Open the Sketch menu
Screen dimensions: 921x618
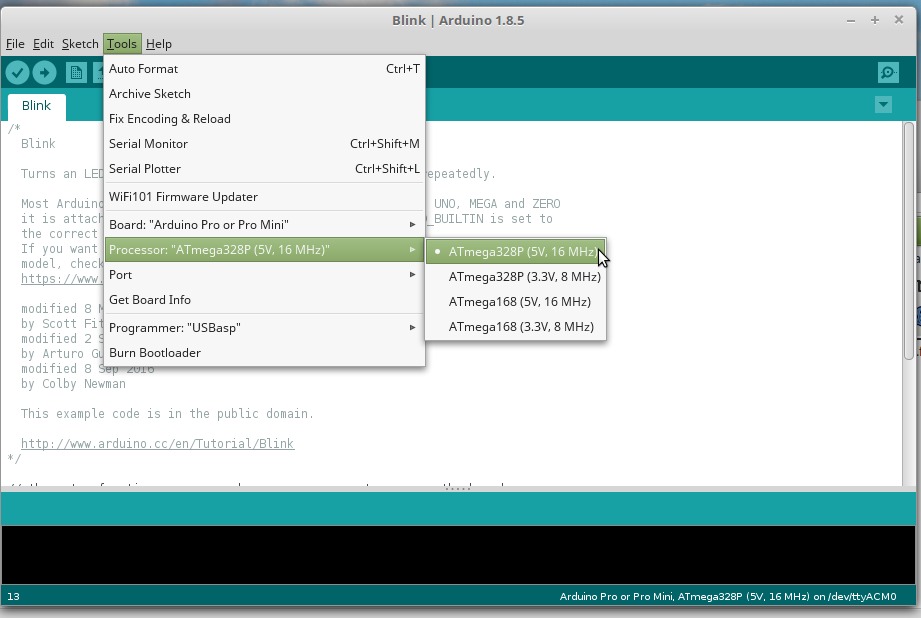pos(80,44)
